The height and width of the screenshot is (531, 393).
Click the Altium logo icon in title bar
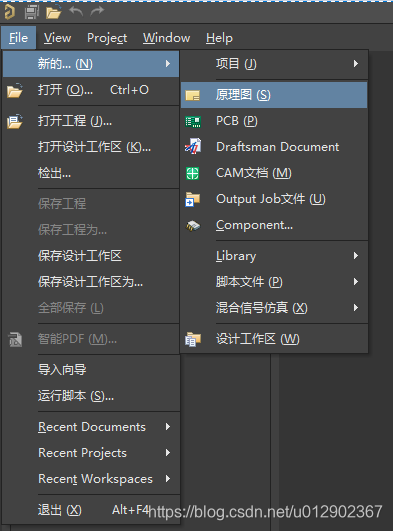[x=9, y=12]
